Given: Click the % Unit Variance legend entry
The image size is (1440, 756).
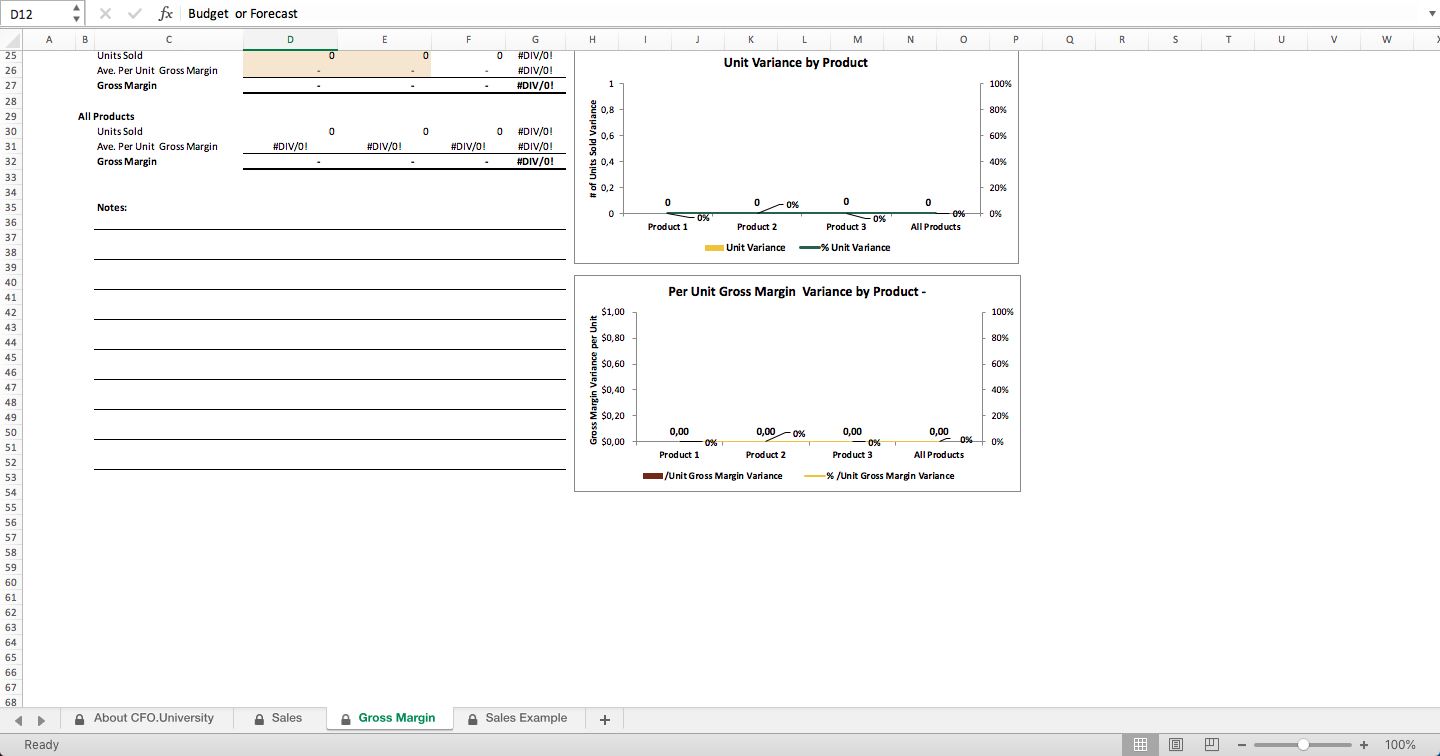Looking at the screenshot, I should (x=845, y=247).
